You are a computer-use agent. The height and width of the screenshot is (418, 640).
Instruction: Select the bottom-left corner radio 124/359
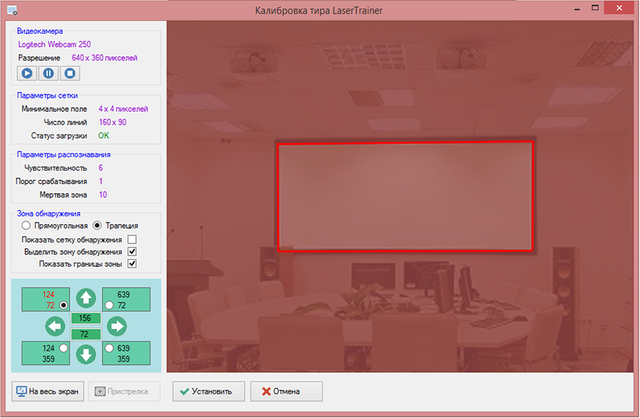63,348
